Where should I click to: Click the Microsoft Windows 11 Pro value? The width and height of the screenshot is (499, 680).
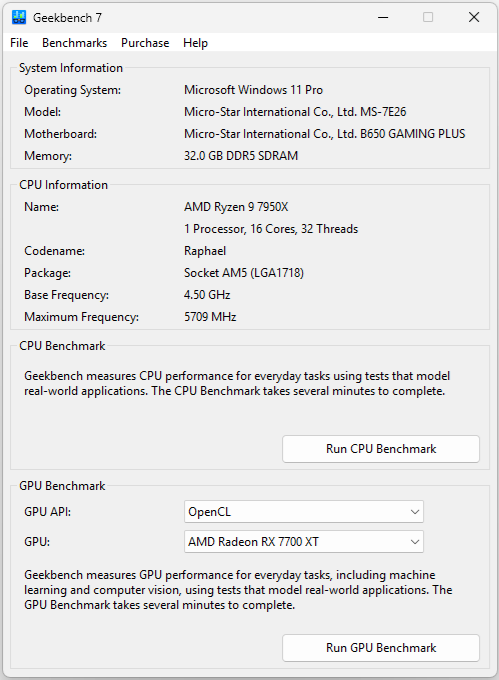(254, 90)
